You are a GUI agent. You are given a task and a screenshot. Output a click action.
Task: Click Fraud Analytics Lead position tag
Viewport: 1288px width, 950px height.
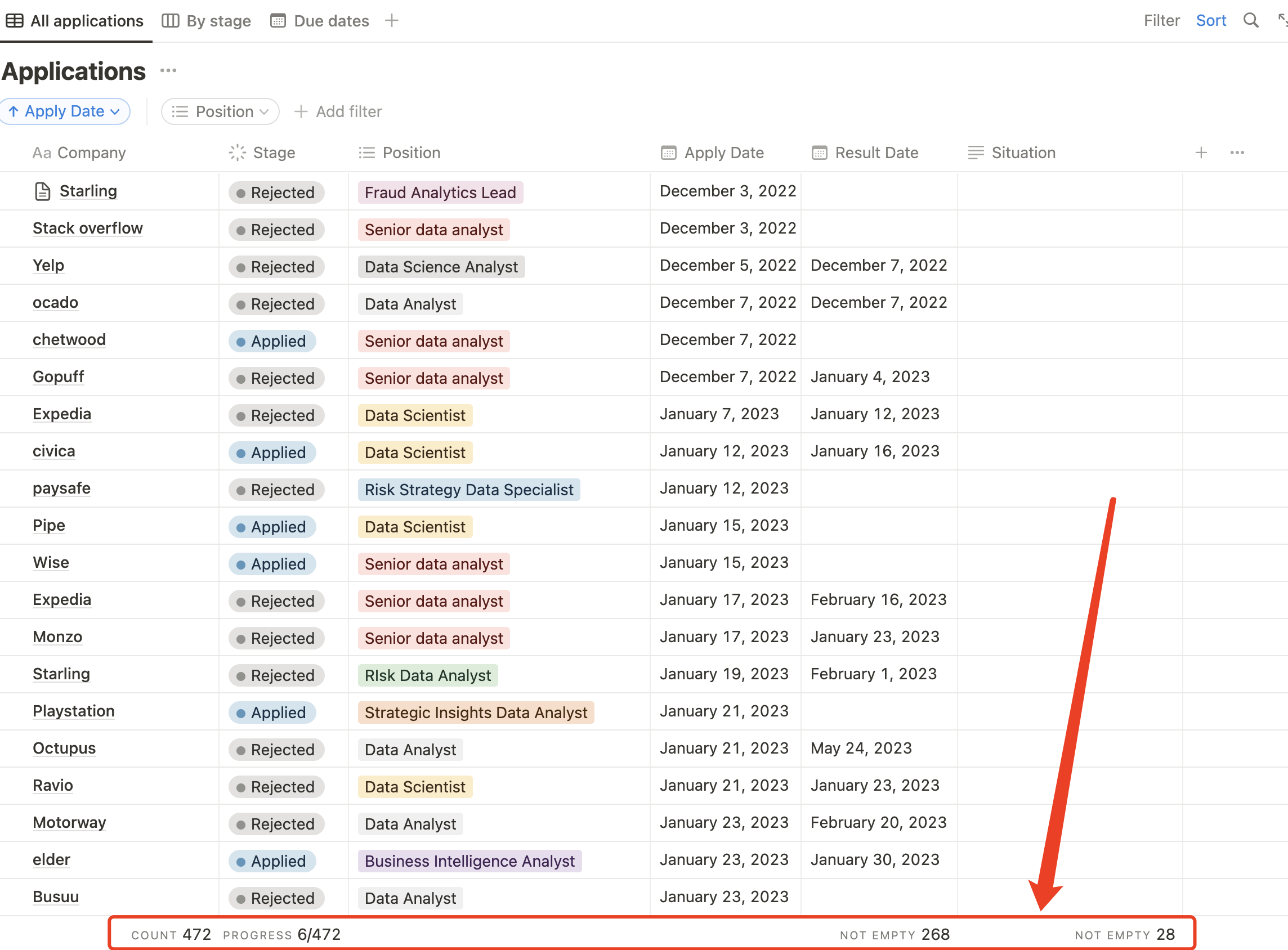440,192
